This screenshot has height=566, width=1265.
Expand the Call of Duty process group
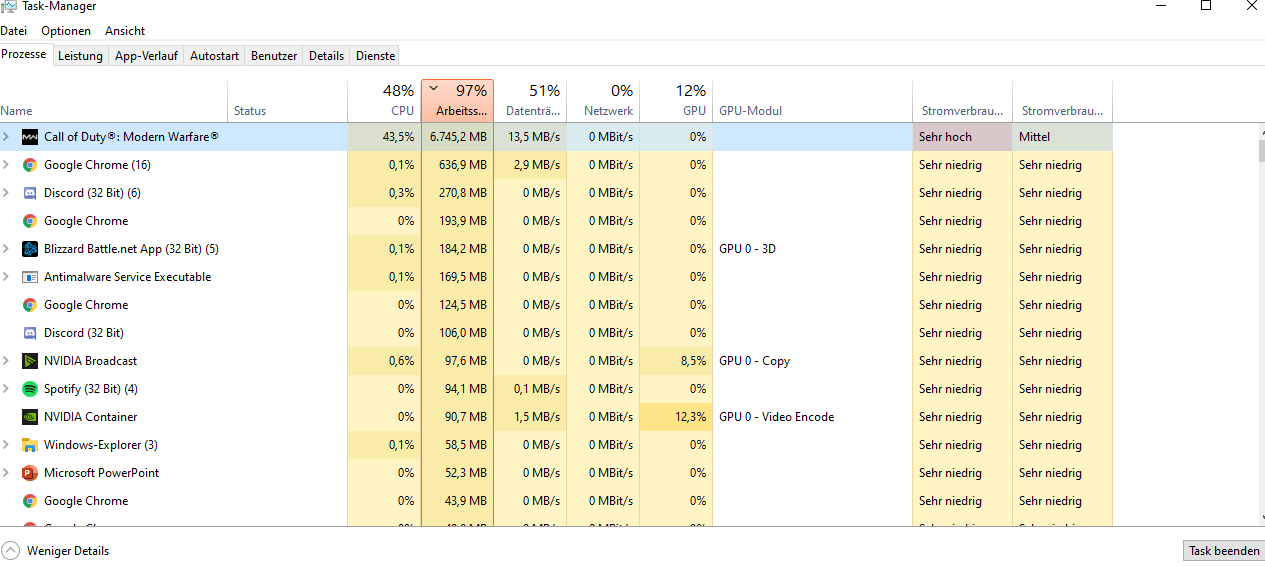pyautogui.click(x=6, y=137)
